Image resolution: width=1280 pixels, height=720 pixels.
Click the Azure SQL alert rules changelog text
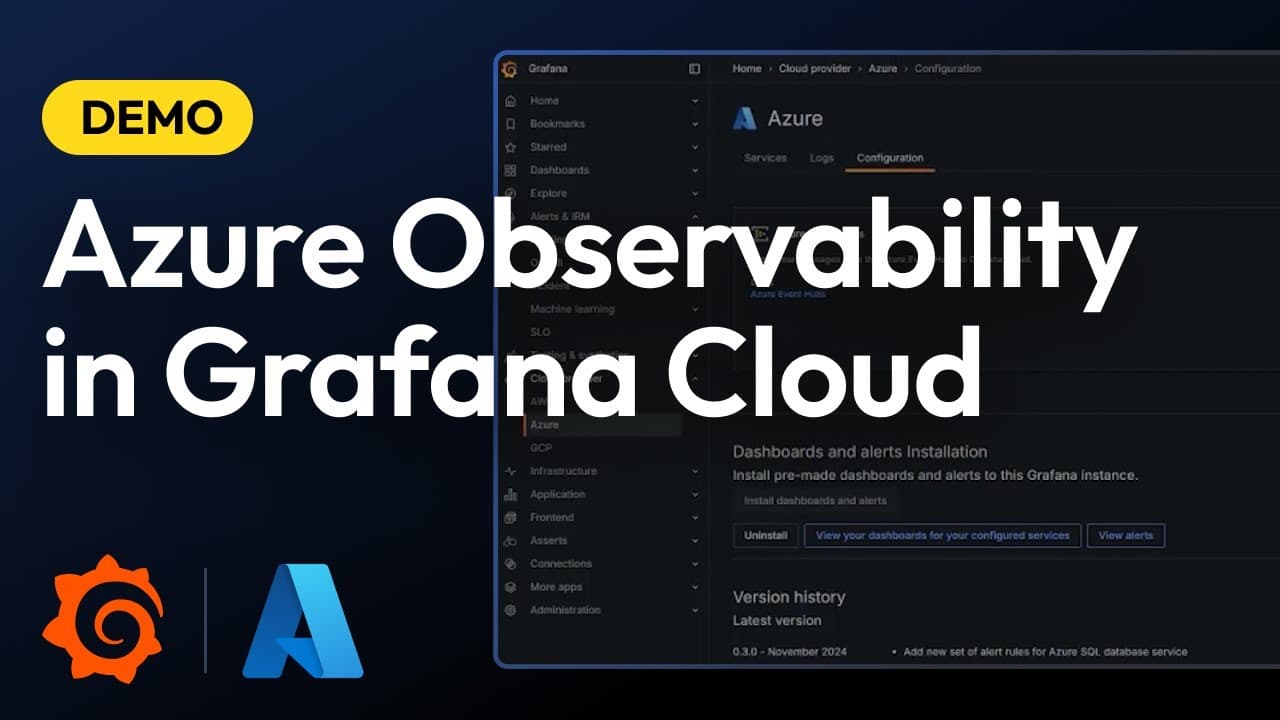point(1045,652)
